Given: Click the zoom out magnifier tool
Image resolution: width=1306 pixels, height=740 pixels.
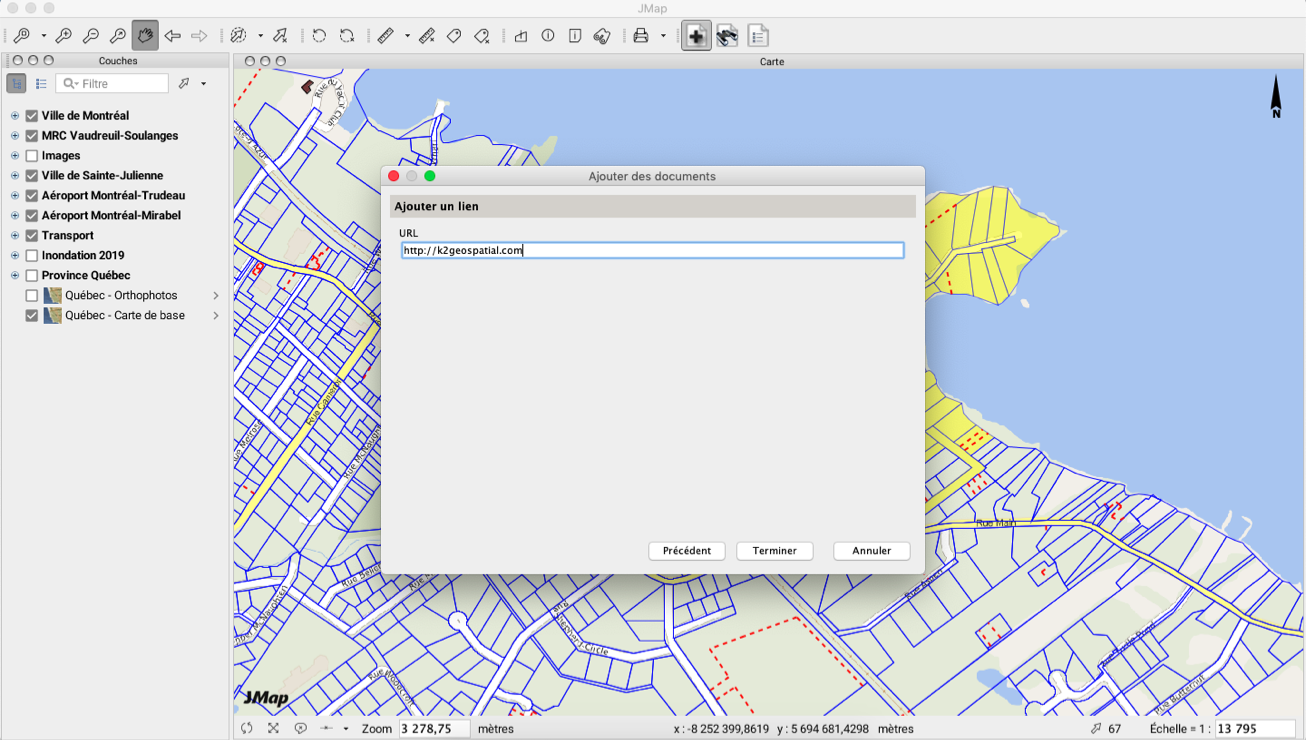Looking at the screenshot, I should pyautogui.click(x=91, y=36).
